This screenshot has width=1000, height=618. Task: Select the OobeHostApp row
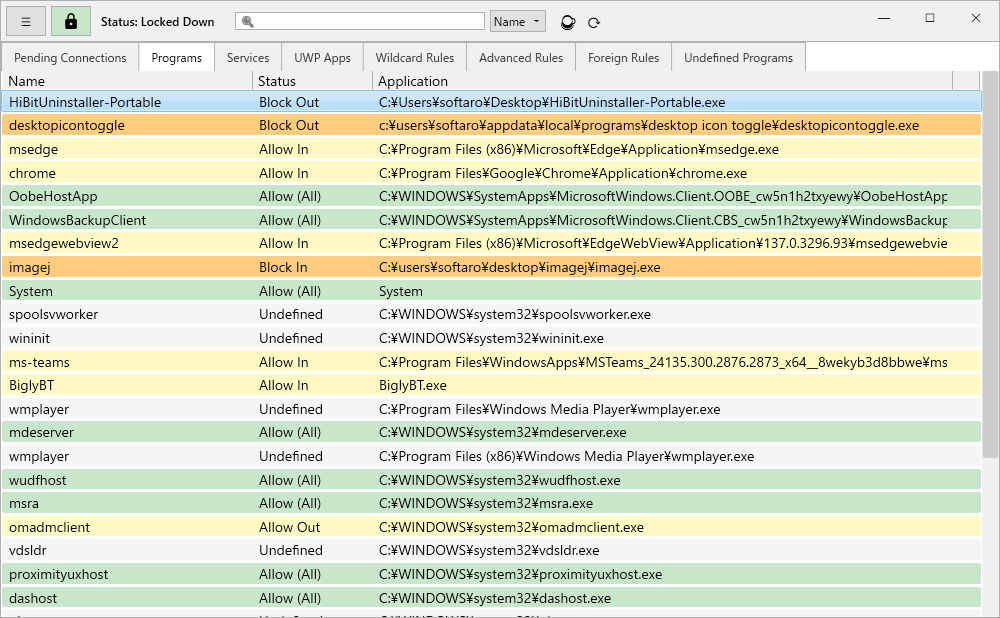point(491,196)
